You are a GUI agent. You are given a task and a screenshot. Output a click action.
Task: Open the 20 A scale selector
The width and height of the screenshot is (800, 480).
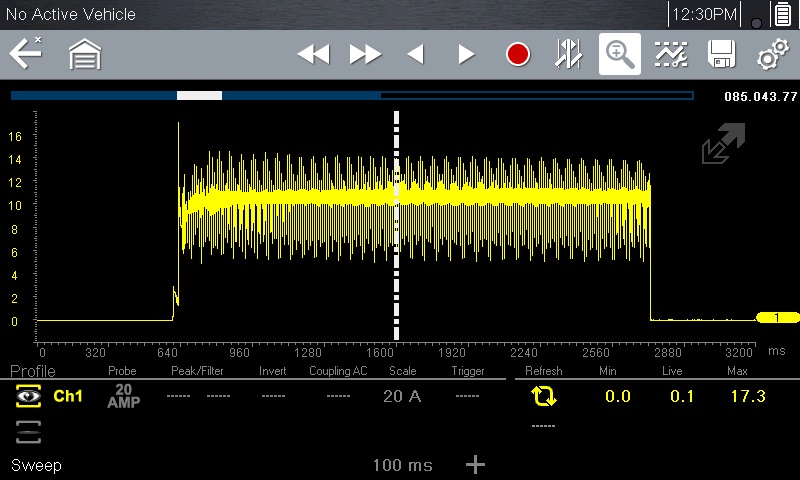pyautogui.click(x=402, y=396)
